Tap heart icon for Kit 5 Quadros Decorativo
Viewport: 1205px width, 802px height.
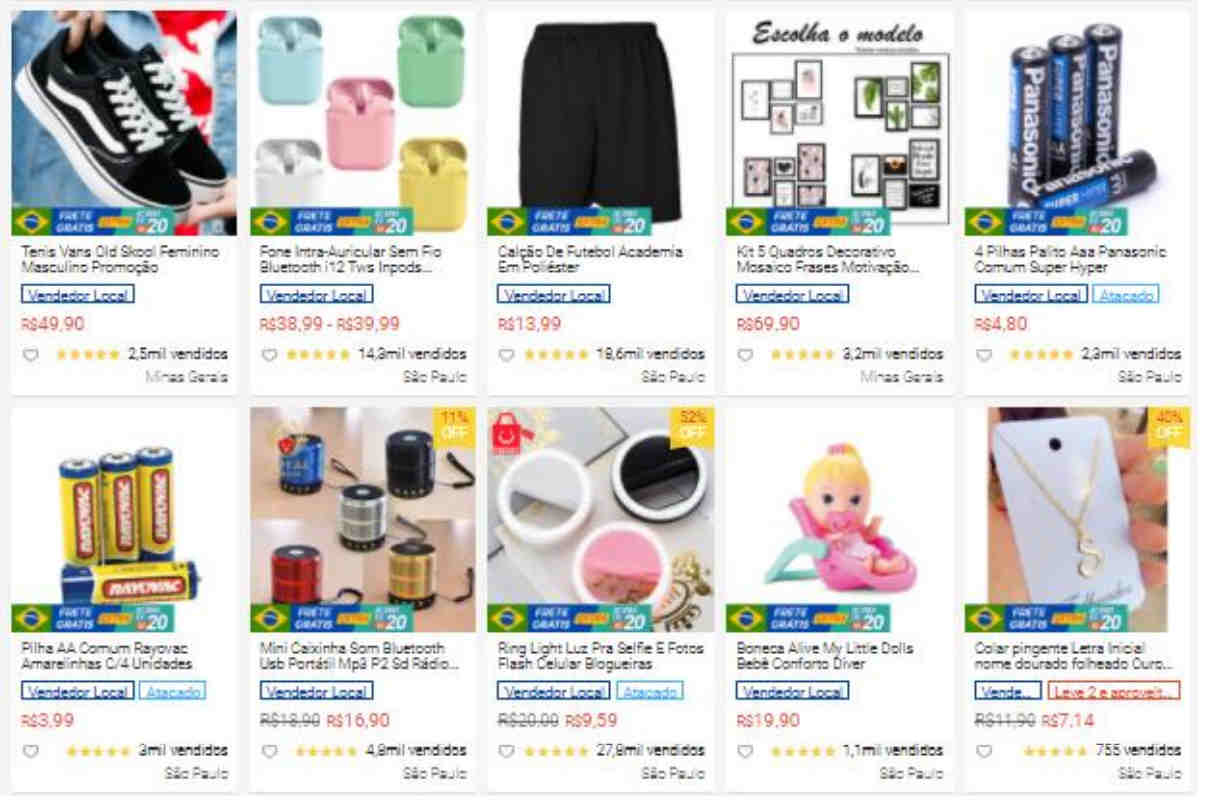pyautogui.click(x=745, y=354)
